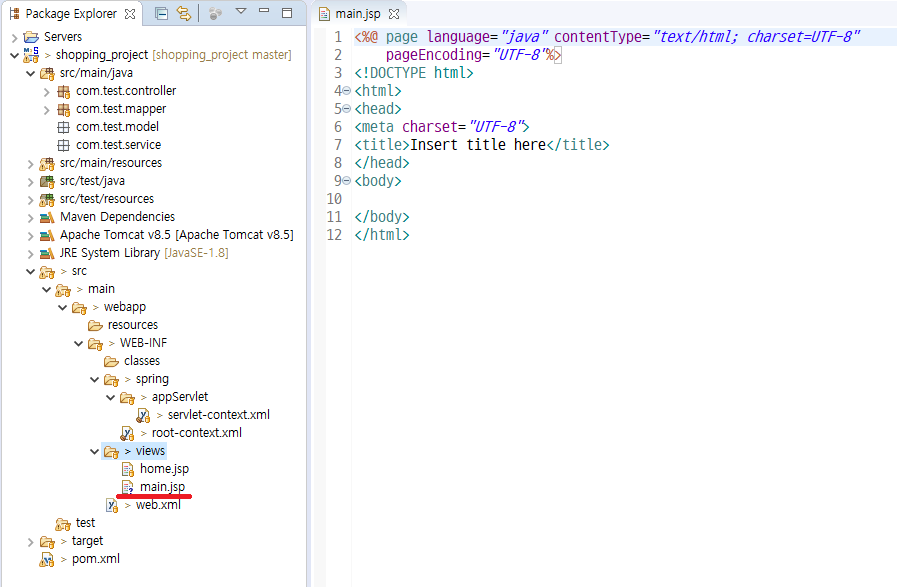Minimize the Package Explorer panel
Screen dimensions: 897x587
tap(264, 11)
